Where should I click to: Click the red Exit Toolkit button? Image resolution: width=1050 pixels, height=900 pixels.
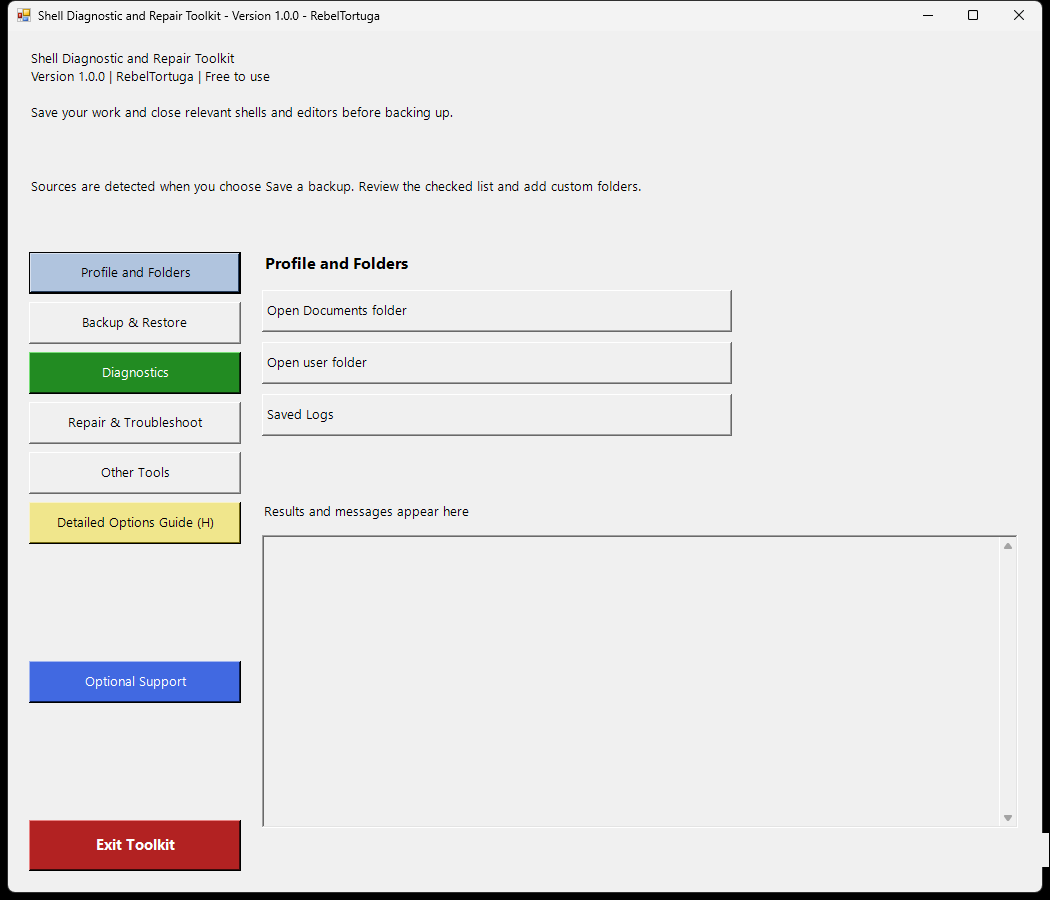coord(135,845)
